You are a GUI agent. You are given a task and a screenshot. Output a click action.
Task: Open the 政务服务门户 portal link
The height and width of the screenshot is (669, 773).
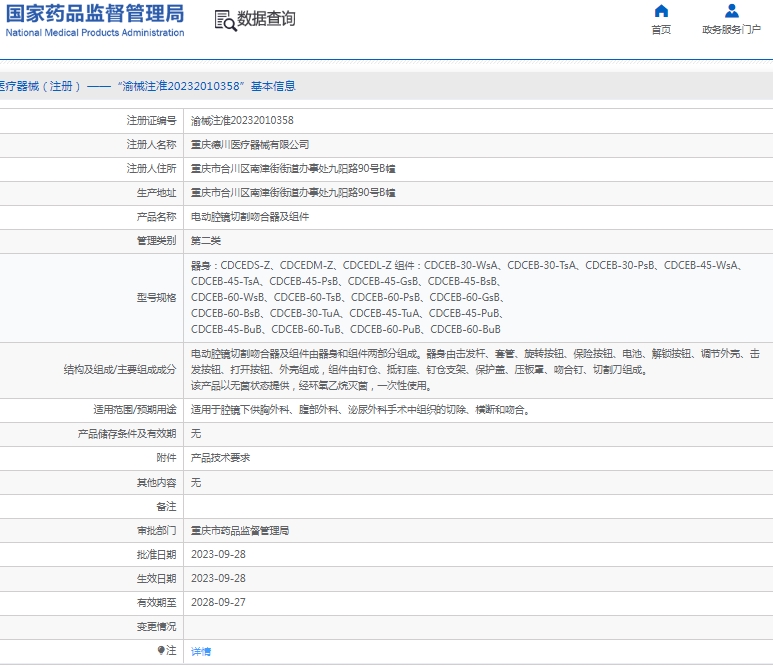click(732, 30)
